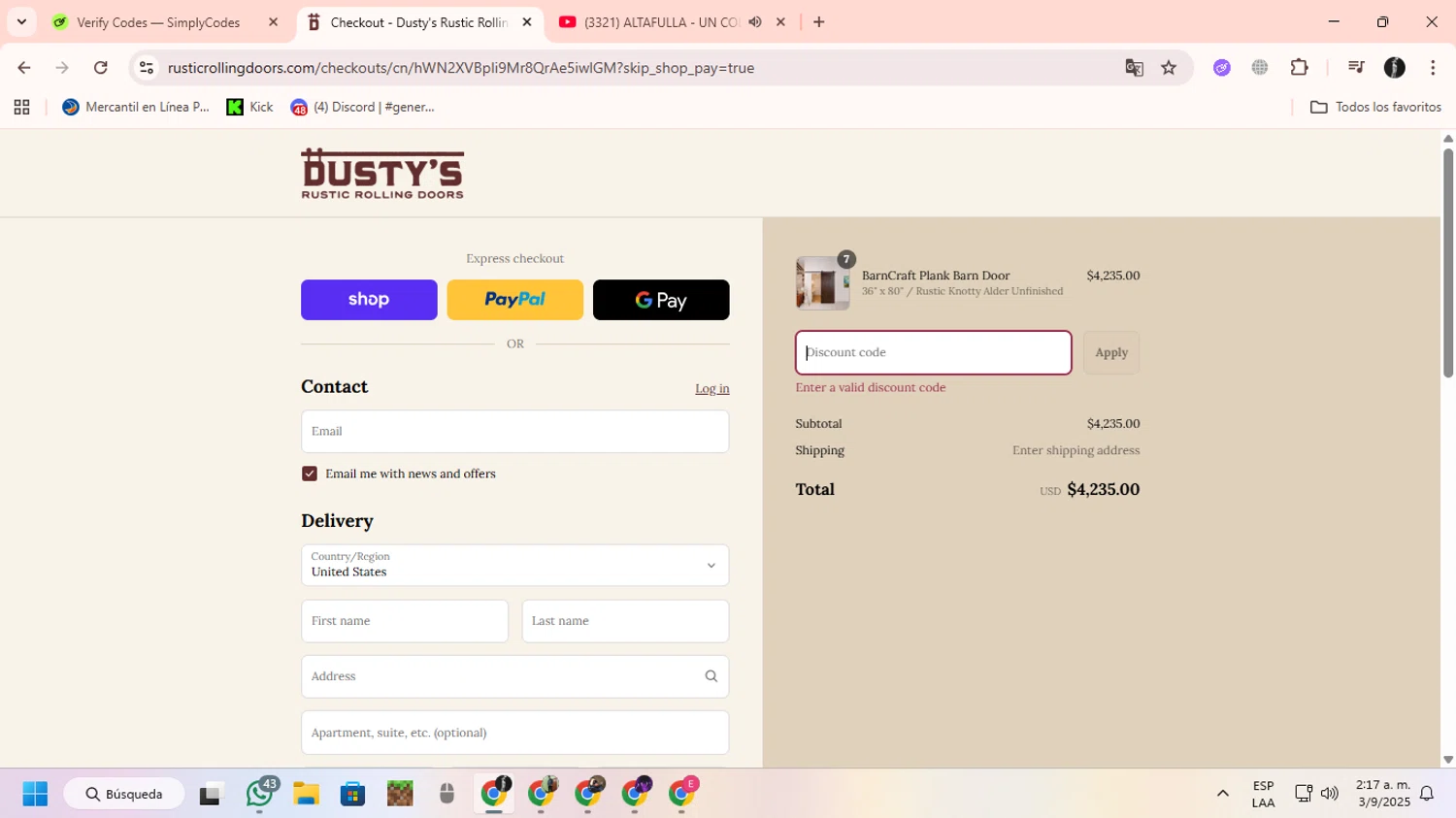1456x818 pixels.
Task: Click the Address input field
Action: (514, 676)
